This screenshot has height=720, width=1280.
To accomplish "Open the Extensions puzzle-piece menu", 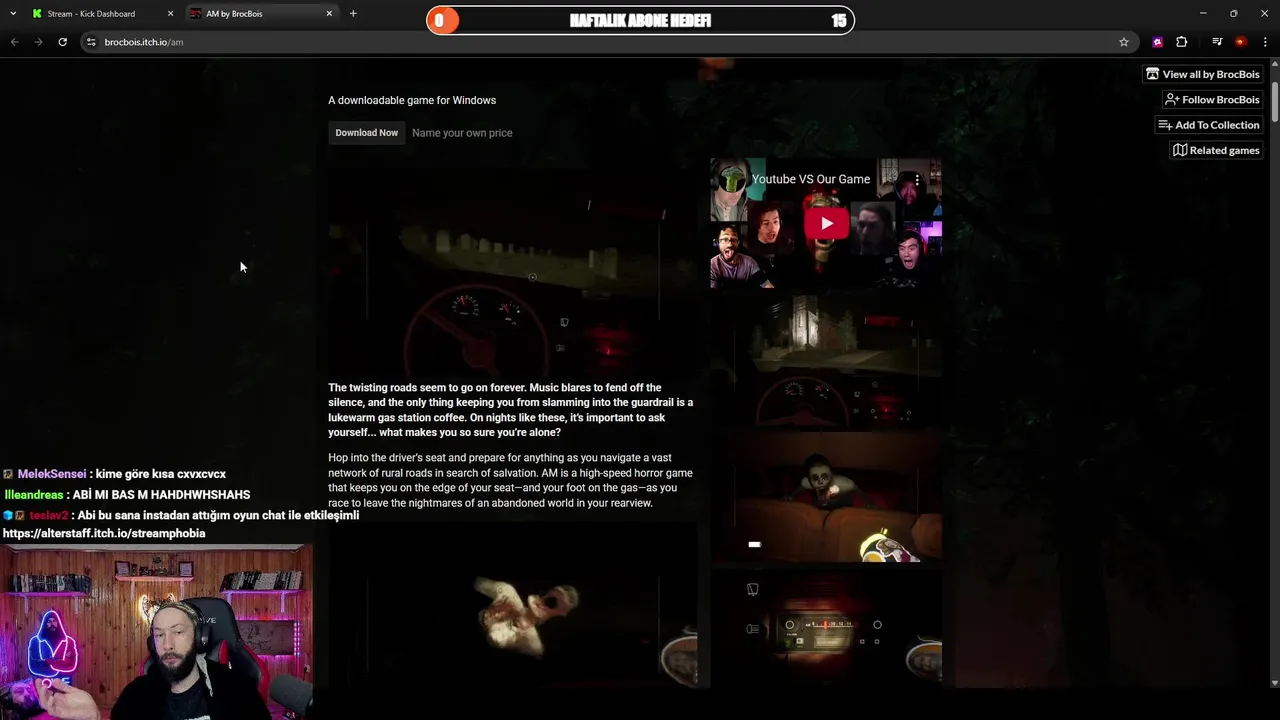I will (1182, 42).
